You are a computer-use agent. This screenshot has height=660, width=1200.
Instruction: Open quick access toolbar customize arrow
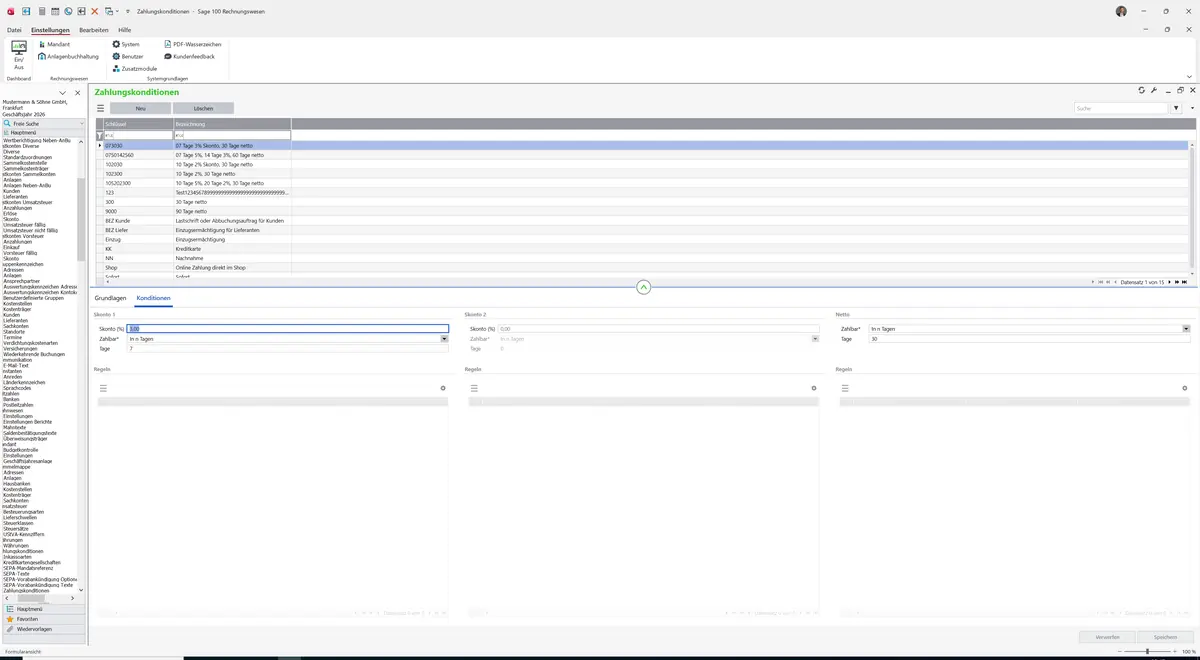click(128, 10)
